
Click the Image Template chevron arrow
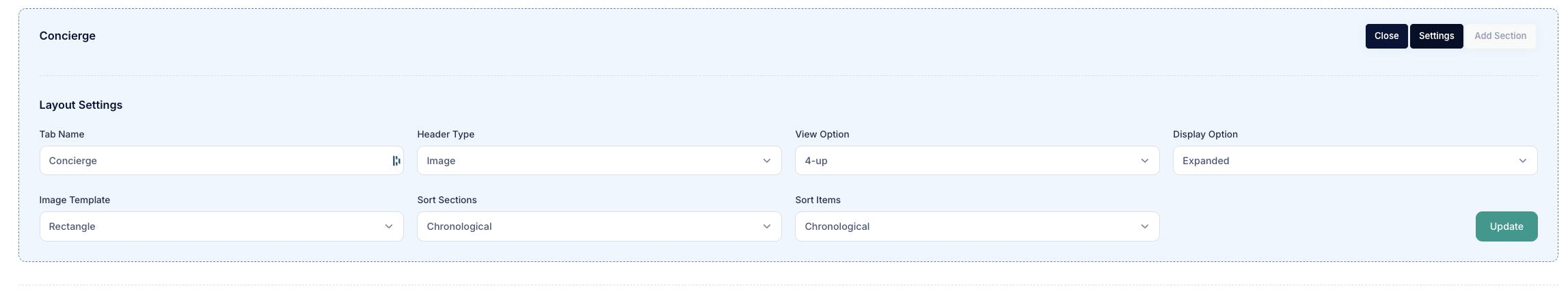coord(388,226)
